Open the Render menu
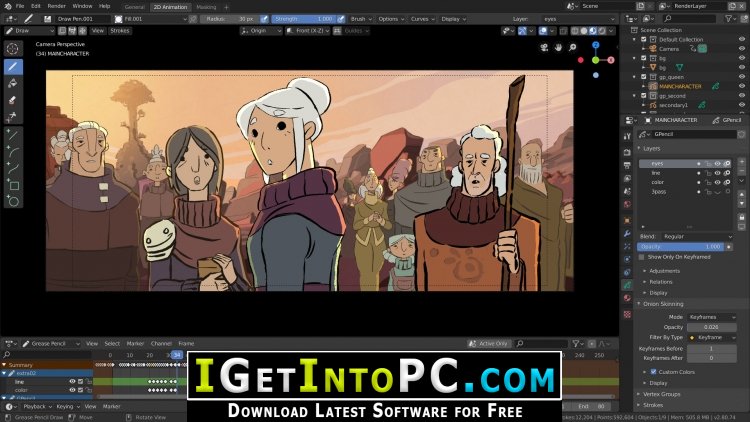Image resolution: width=750 pixels, height=422 pixels. click(56, 6)
